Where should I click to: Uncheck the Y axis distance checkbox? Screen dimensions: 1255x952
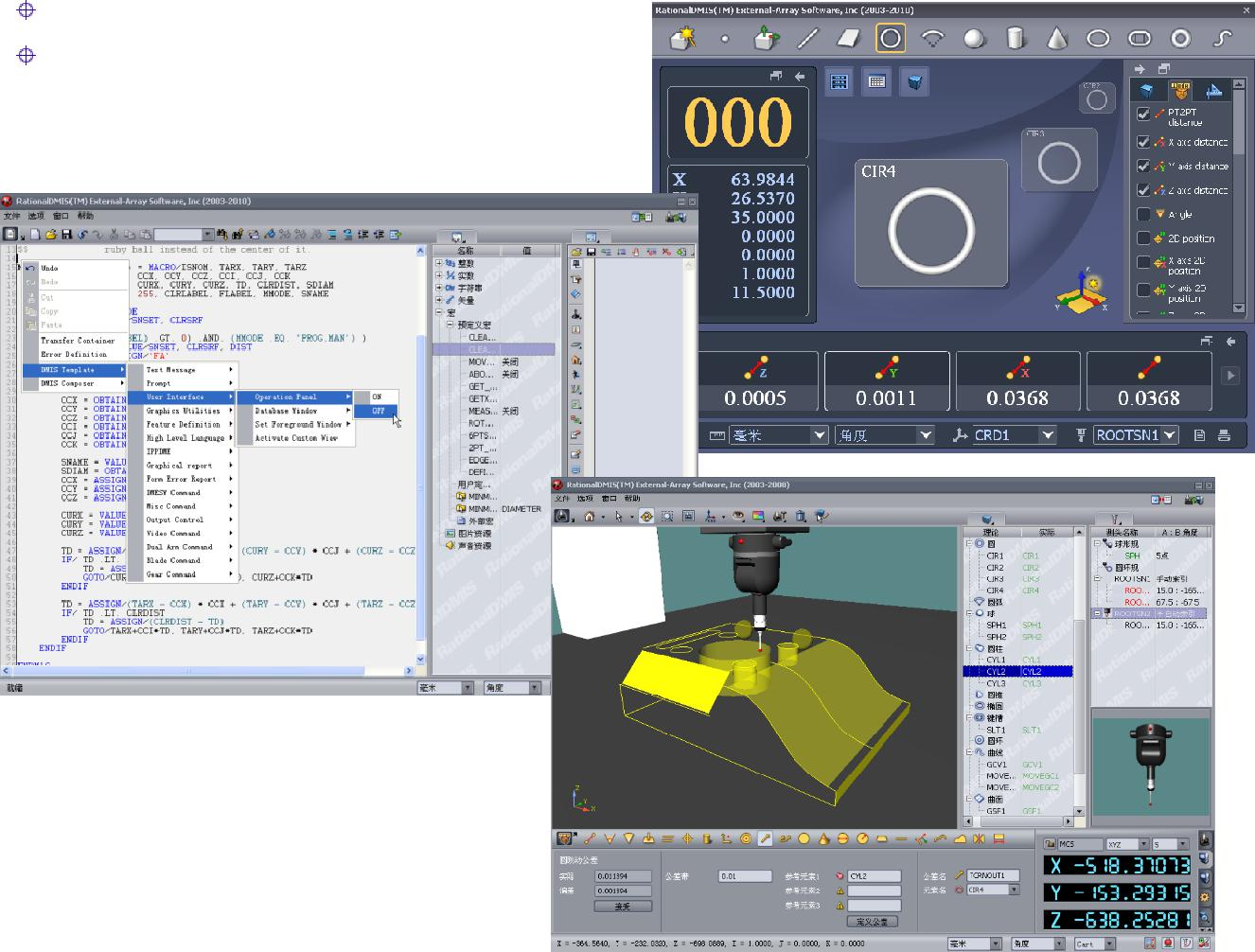tap(1143, 166)
